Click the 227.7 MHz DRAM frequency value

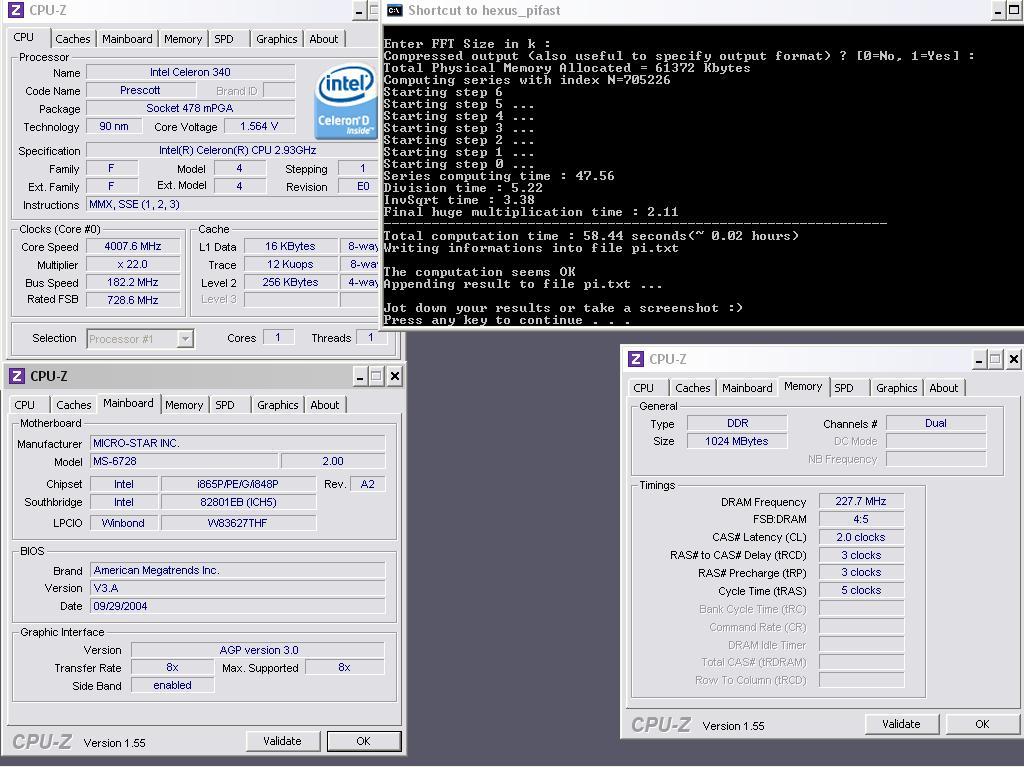pos(861,502)
